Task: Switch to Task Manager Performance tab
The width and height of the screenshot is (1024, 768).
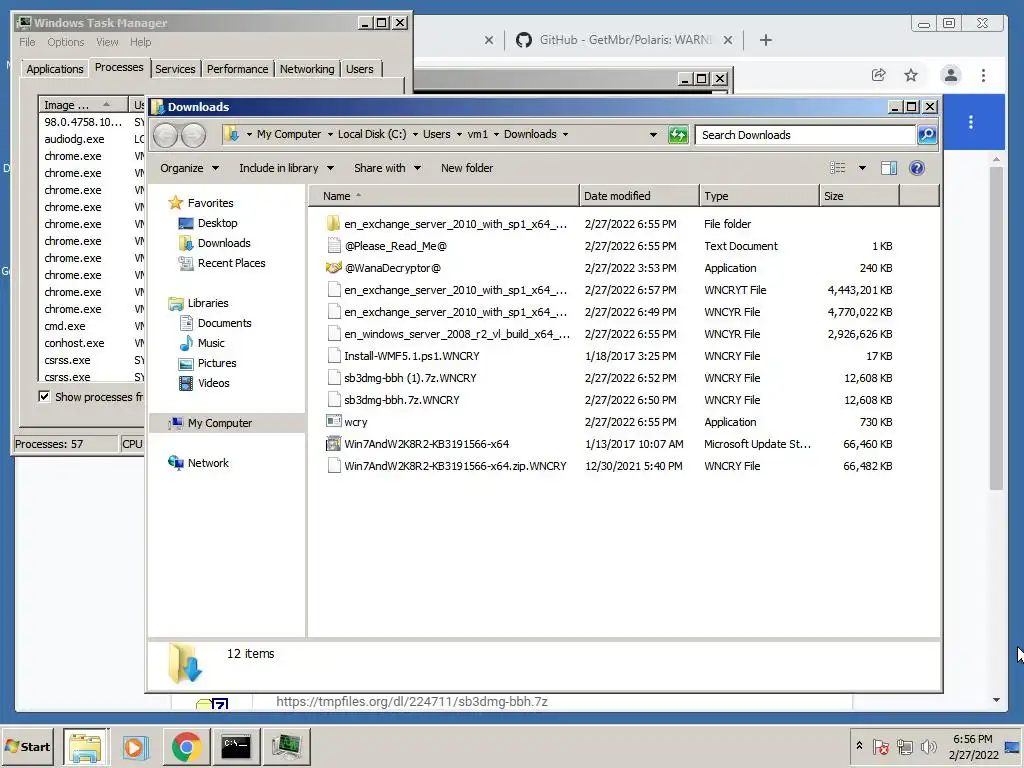Action: [237, 69]
